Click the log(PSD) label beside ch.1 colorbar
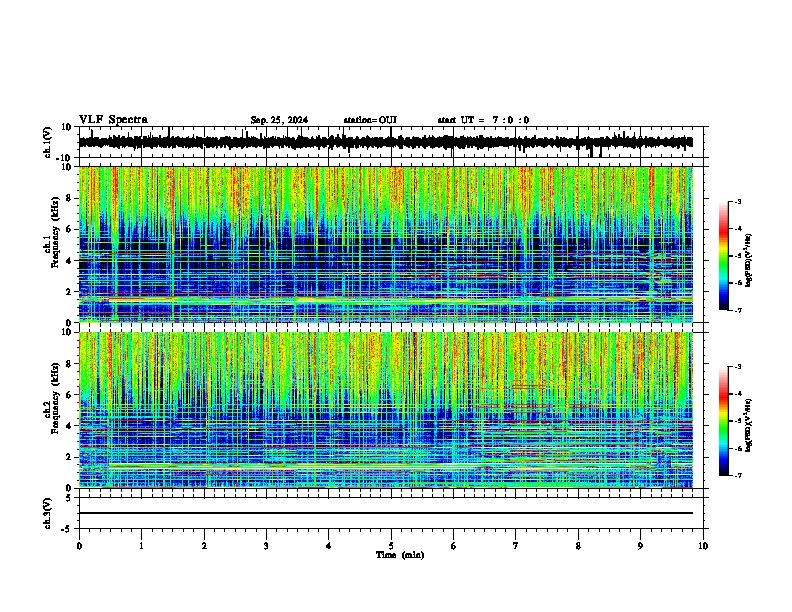The height and width of the screenshot is (612, 792). 748,261
